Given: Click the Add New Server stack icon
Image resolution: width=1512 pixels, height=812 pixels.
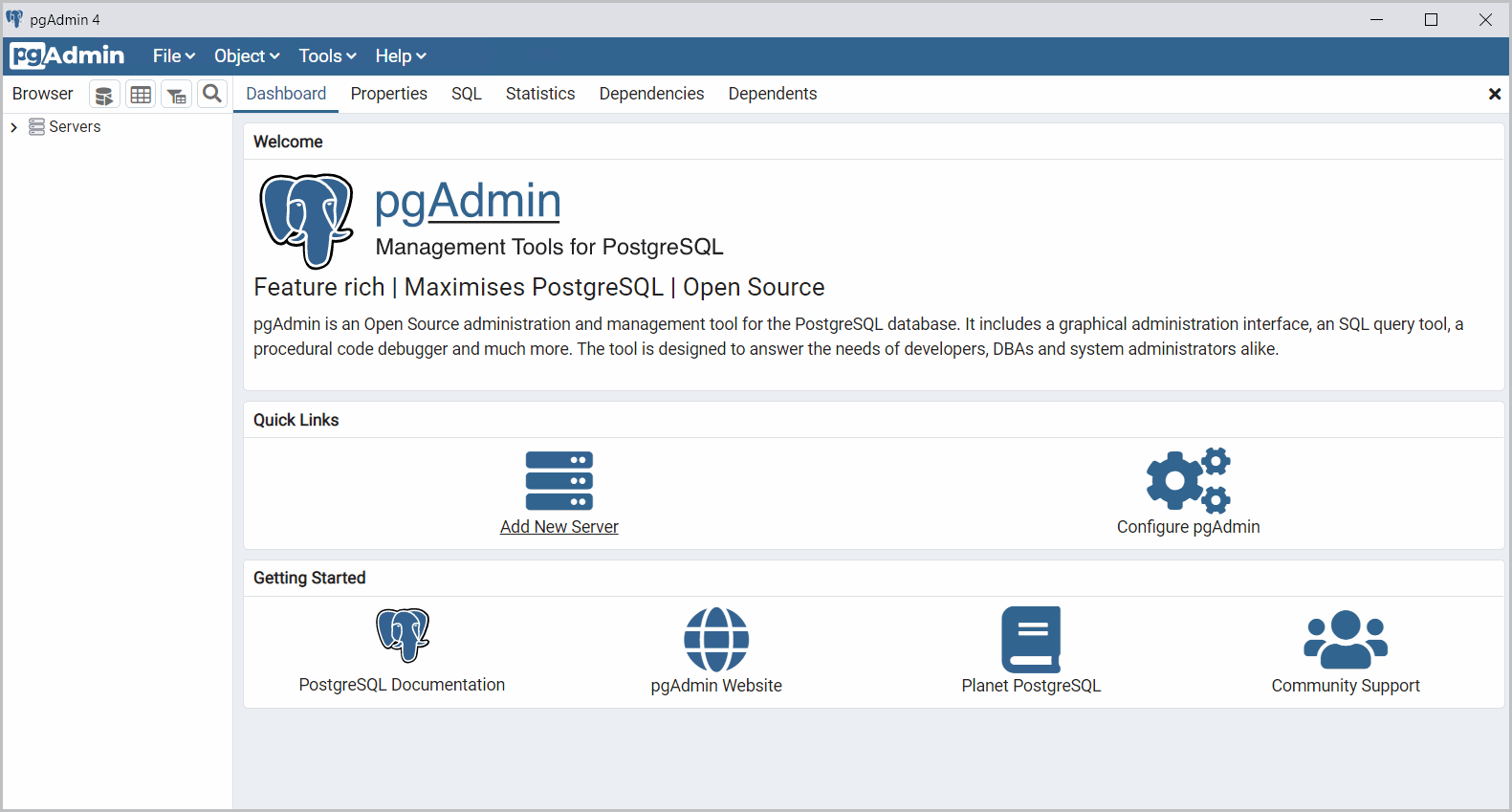Looking at the screenshot, I should pos(559,480).
